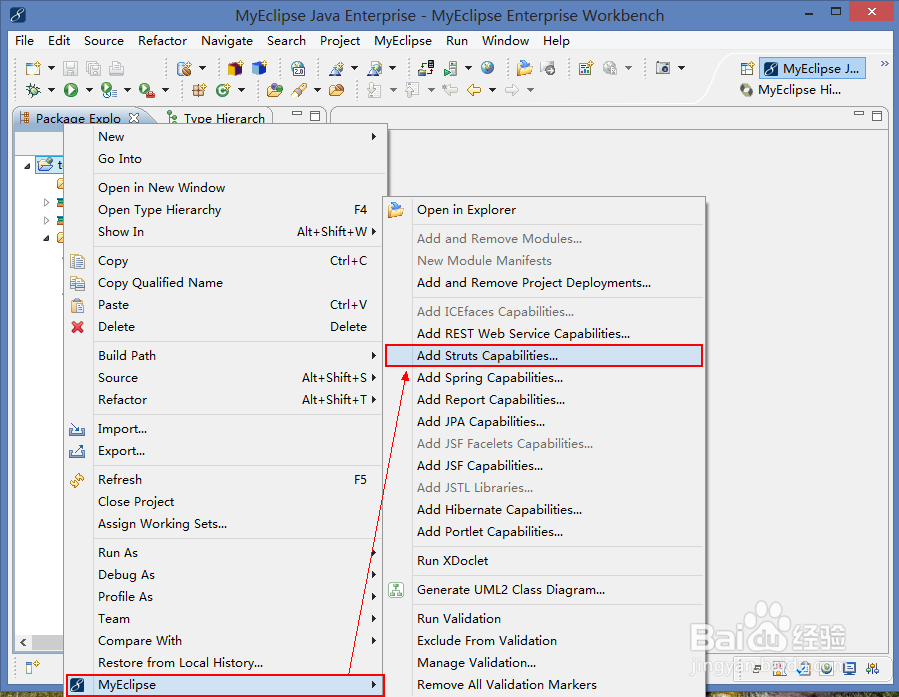Open the File menu
Viewport: 899px width, 697px height.
pos(24,41)
